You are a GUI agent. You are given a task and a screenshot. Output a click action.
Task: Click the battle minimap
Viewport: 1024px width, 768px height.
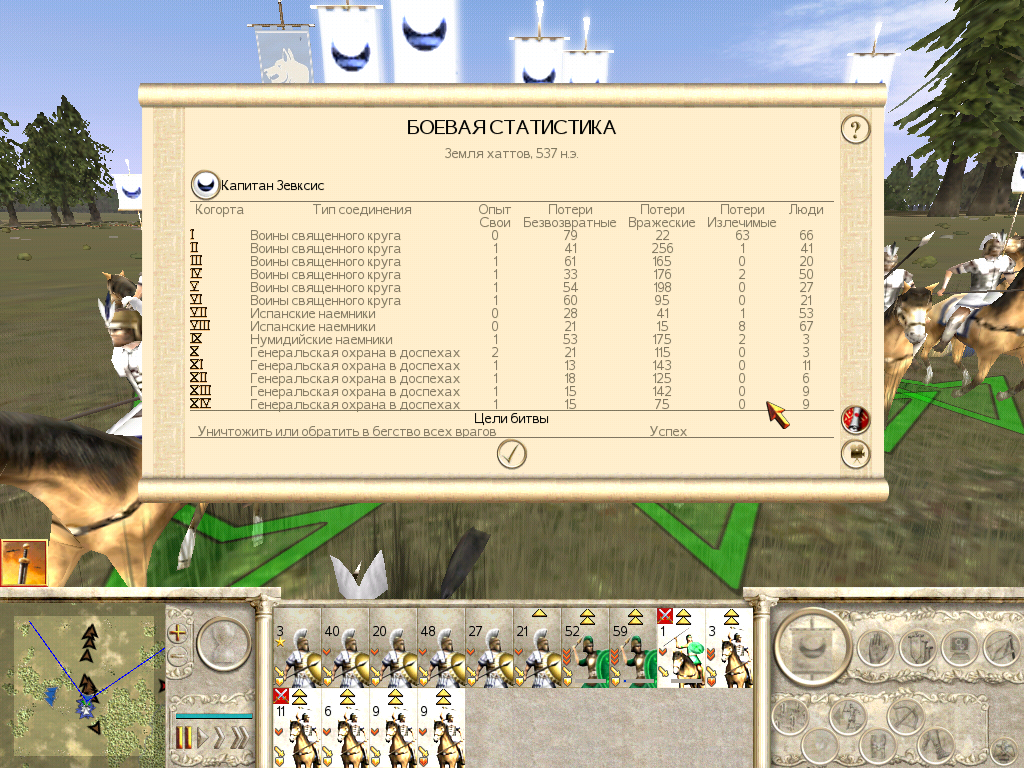point(84,684)
